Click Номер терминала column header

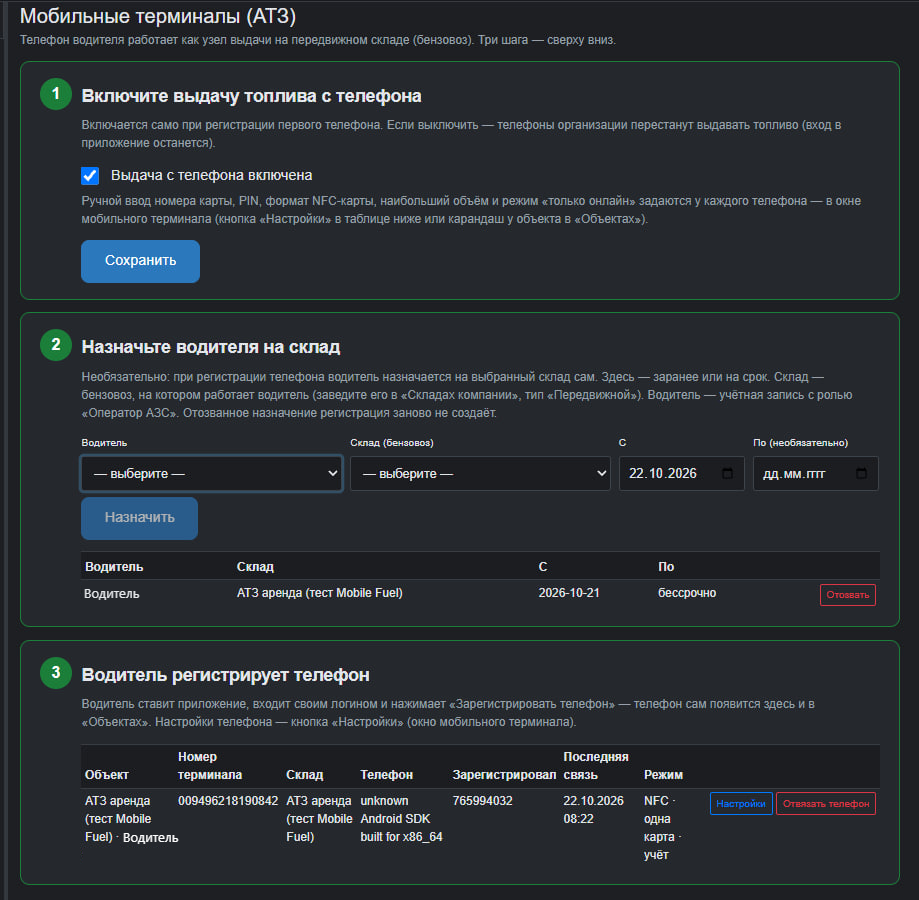[210, 766]
